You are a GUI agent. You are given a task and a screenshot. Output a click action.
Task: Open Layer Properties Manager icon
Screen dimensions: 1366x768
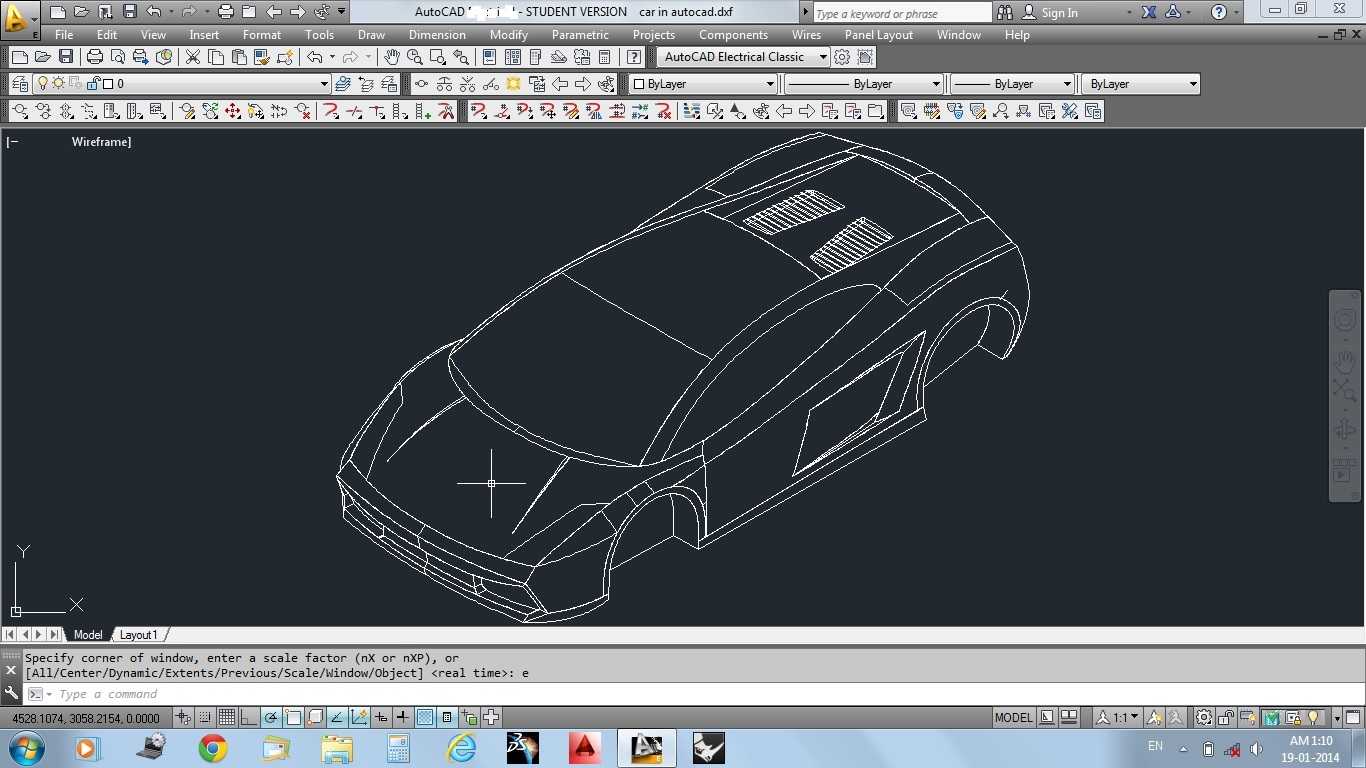pos(19,84)
